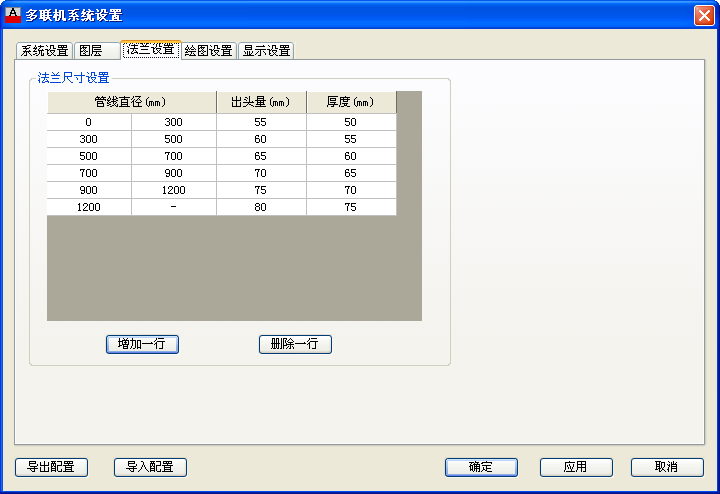Screen dimensions: 720x494
Task: Open the 图层 tab
Action: [x=91, y=51]
